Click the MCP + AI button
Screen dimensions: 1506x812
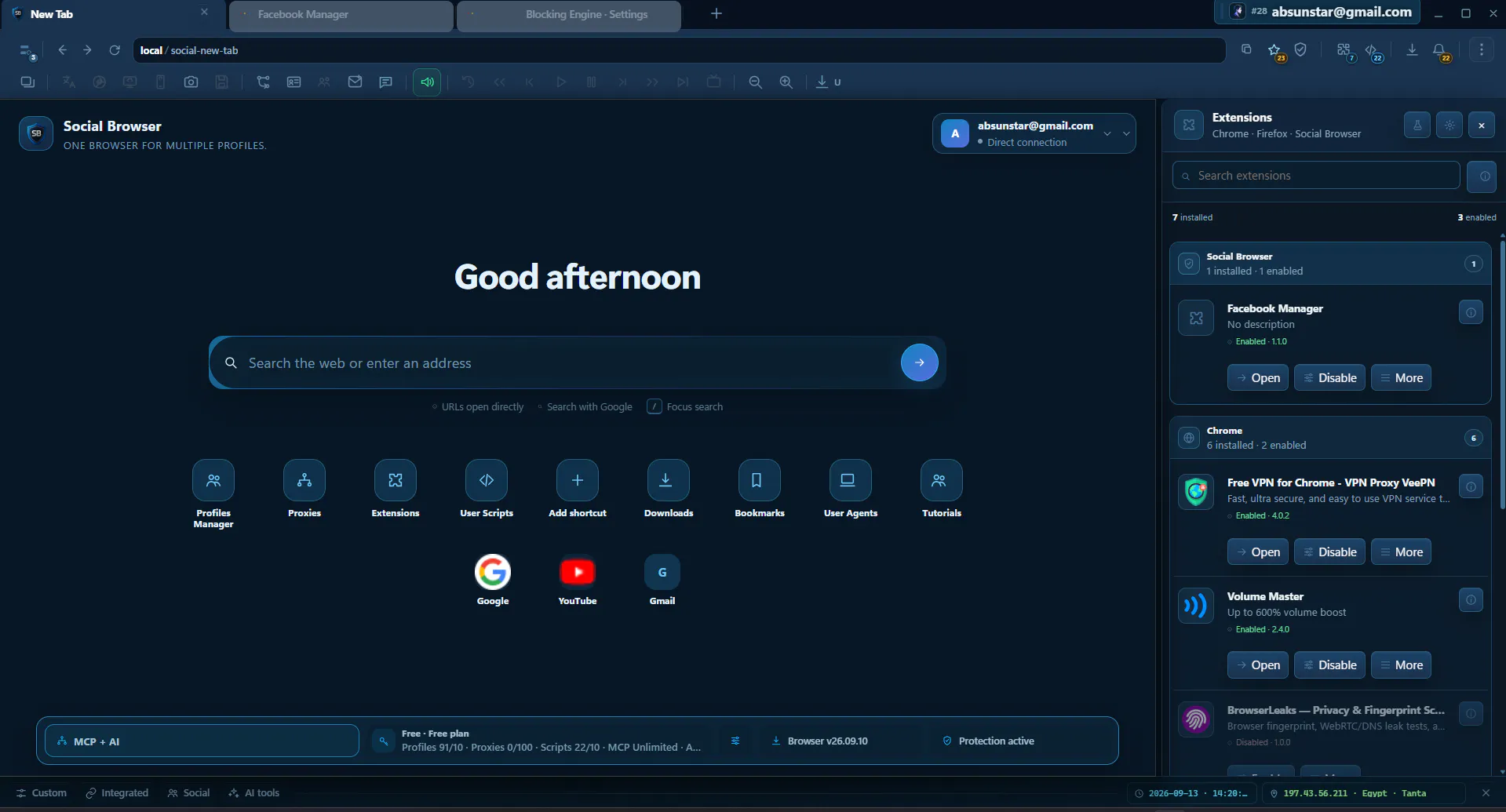[x=202, y=741]
